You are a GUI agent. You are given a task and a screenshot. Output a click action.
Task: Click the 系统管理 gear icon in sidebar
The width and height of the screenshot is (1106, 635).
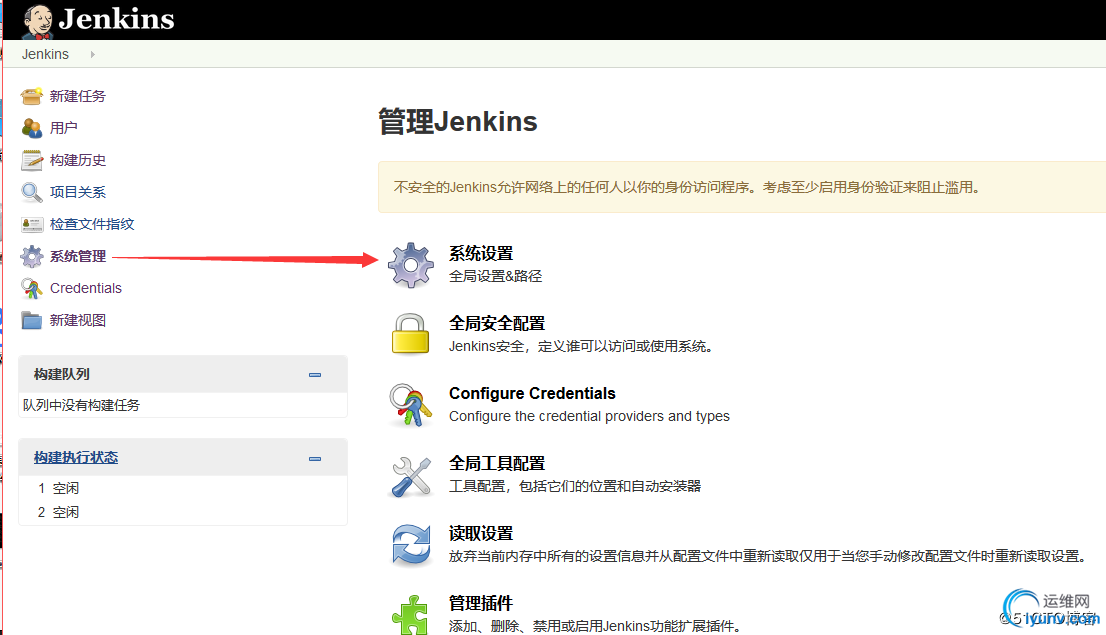click(32, 256)
